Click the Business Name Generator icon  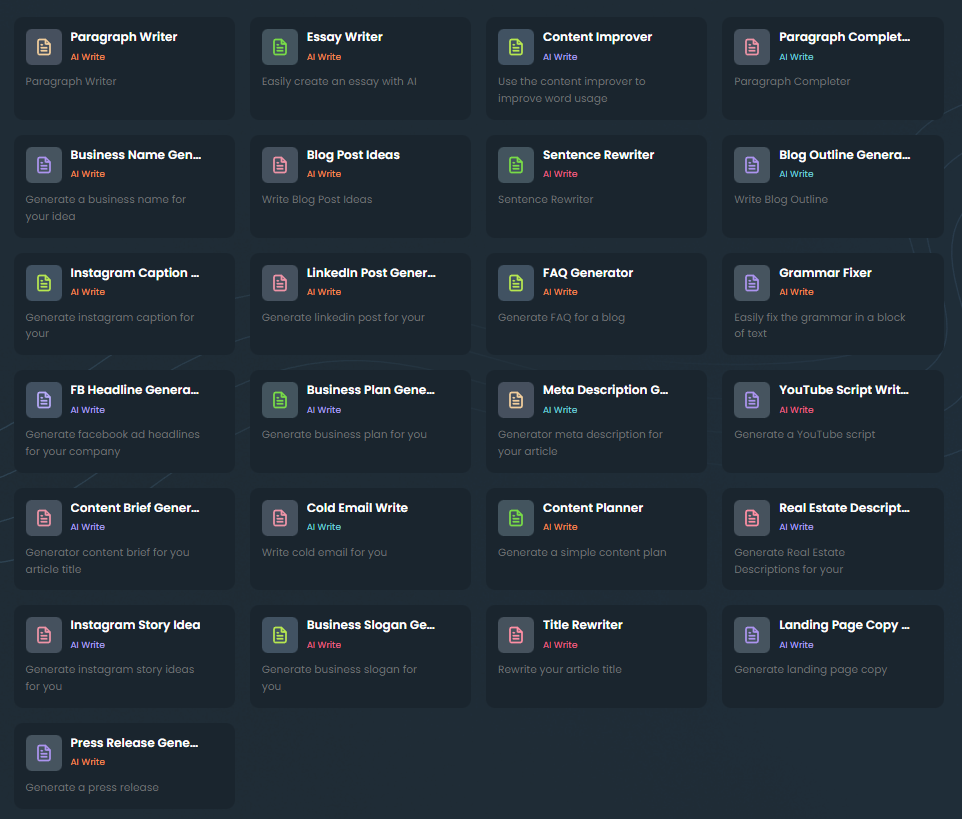44,165
